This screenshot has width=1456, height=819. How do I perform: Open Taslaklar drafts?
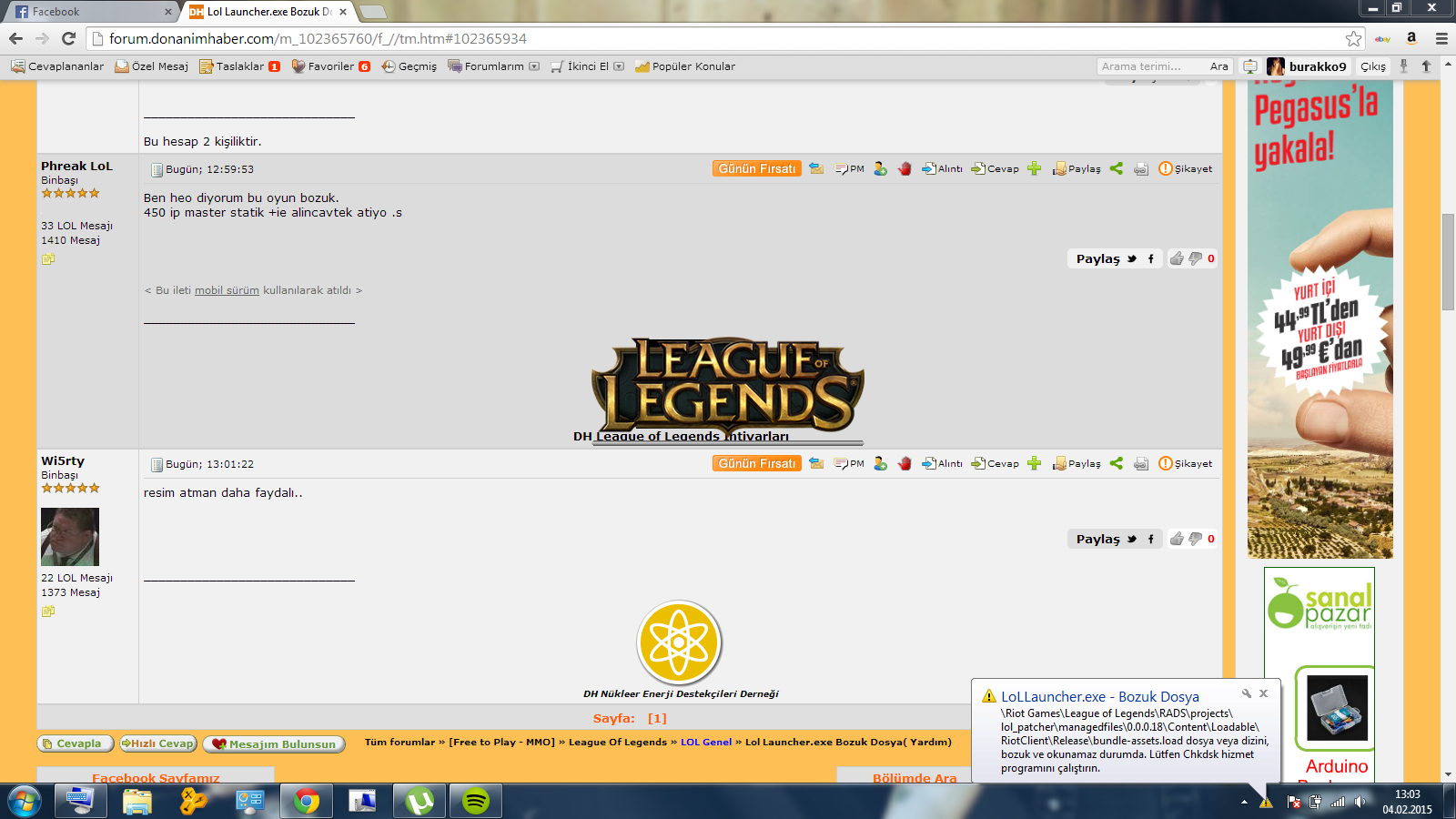tap(239, 66)
